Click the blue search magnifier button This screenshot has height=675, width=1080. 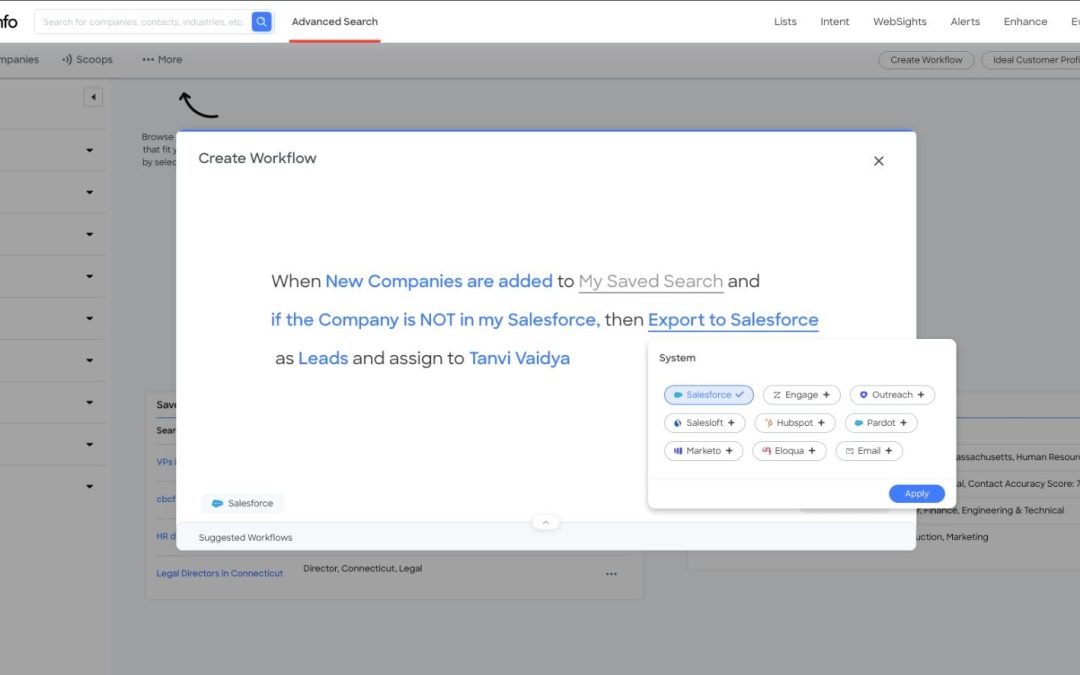tap(261, 21)
